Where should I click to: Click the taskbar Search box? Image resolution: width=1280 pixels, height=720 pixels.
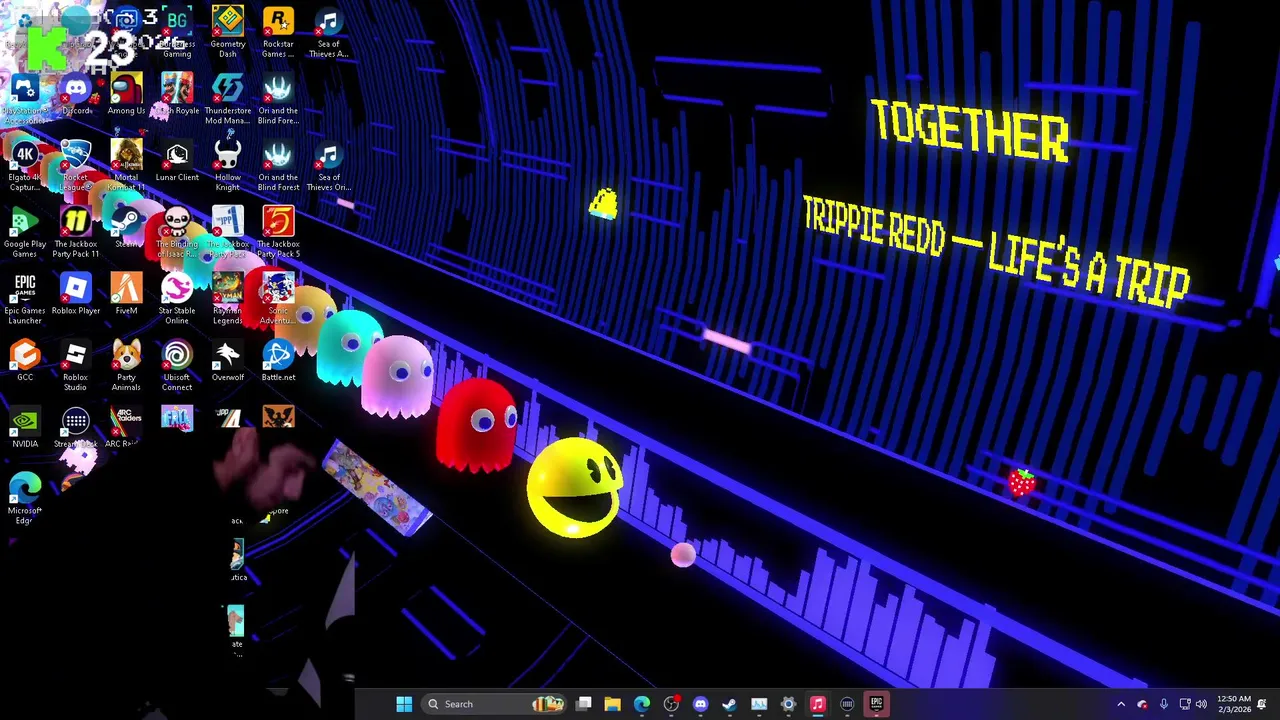point(495,704)
